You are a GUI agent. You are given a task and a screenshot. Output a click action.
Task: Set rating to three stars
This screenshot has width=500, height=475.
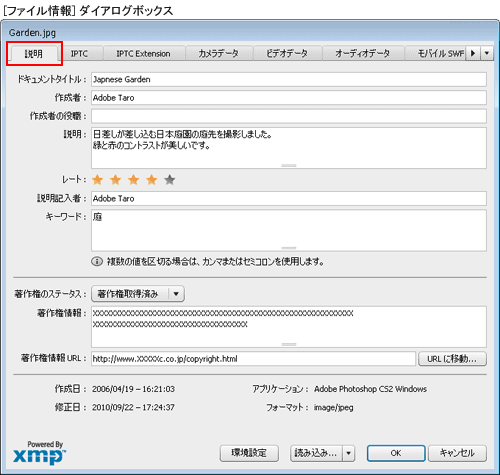pyautogui.click(x=133, y=180)
